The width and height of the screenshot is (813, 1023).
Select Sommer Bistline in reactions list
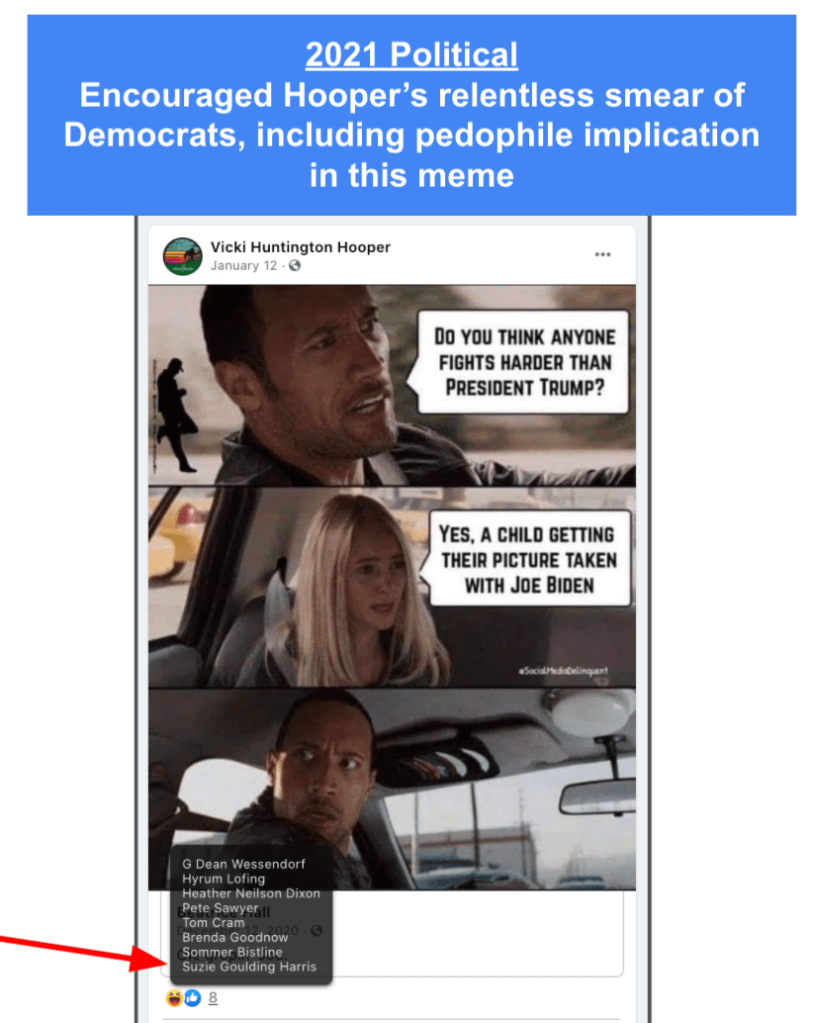click(232, 952)
